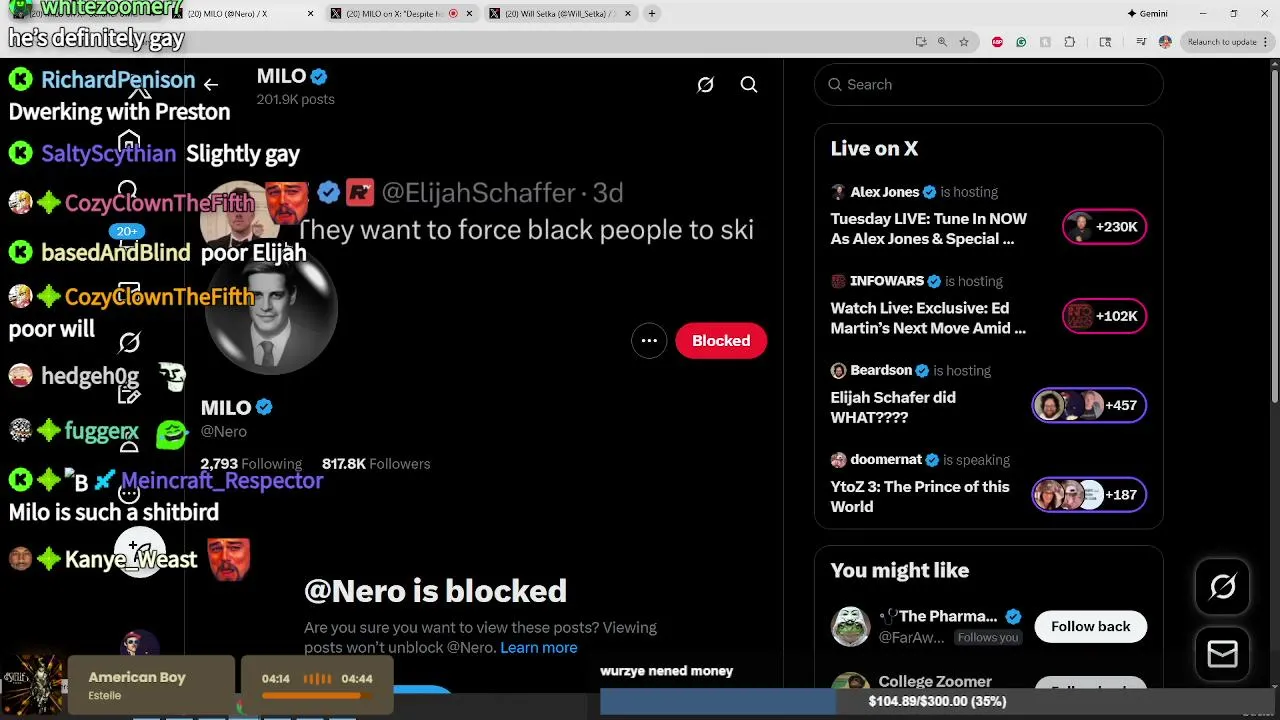Screen dimensions: 1280x720
Task: Search this profile with magnifier icon
Action: 749,85
